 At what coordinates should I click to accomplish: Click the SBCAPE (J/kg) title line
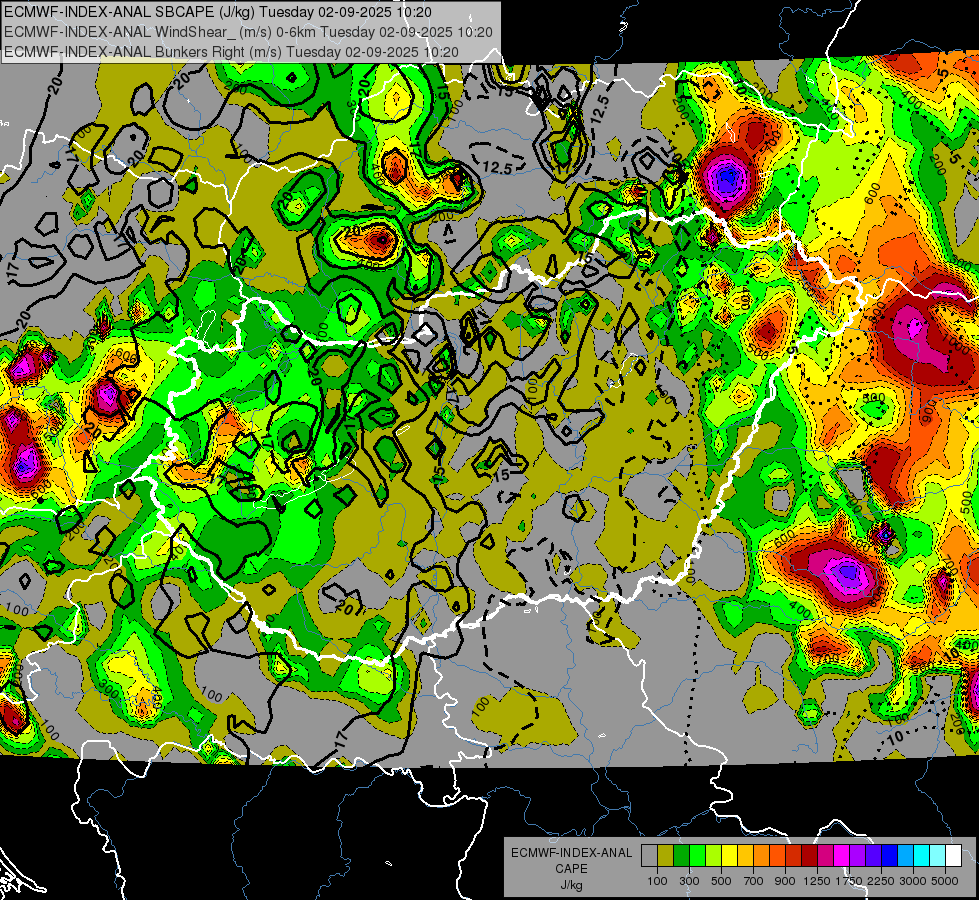click(217, 12)
